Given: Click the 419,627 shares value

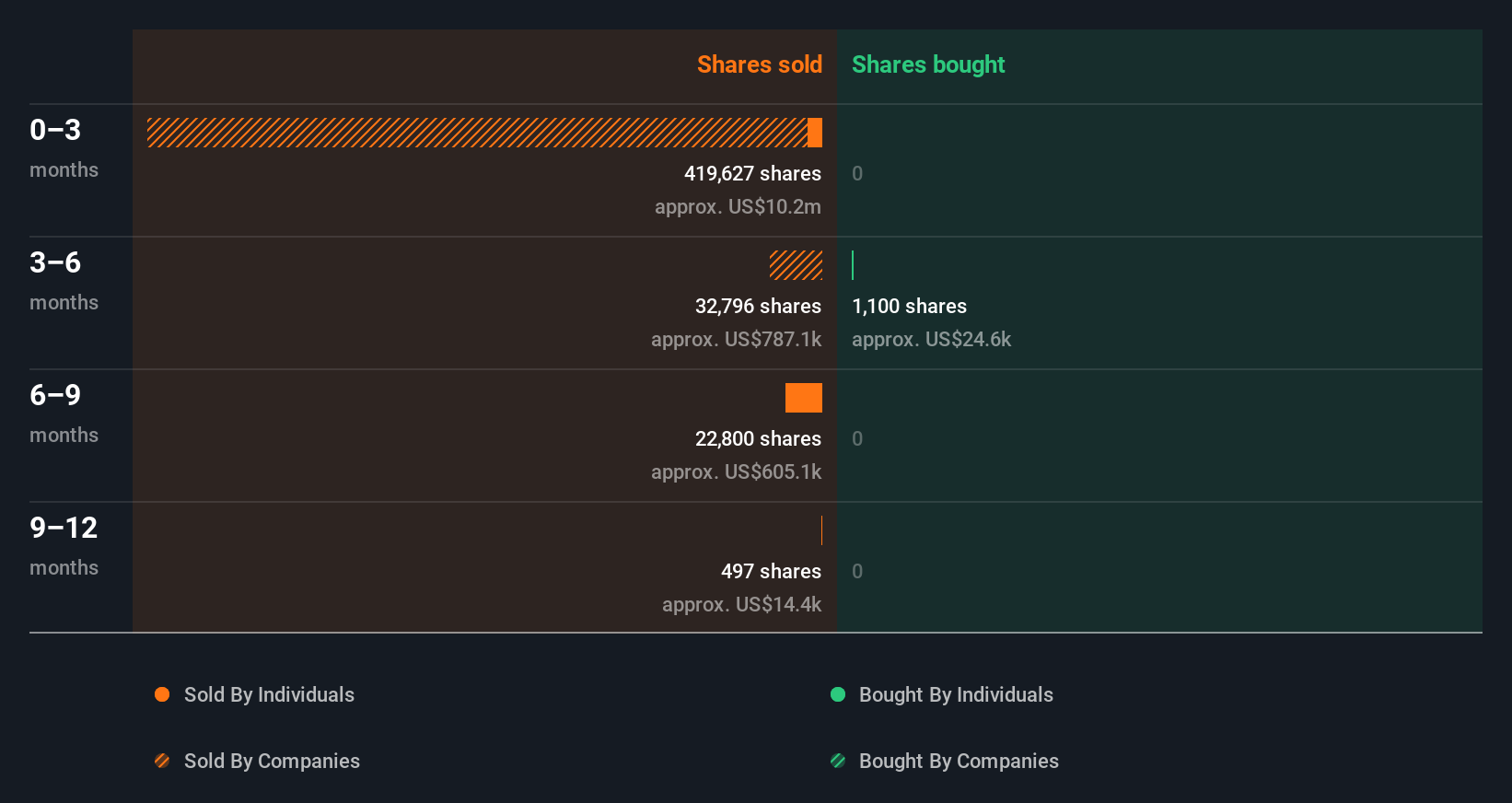Looking at the screenshot, I should click(752, 173).
